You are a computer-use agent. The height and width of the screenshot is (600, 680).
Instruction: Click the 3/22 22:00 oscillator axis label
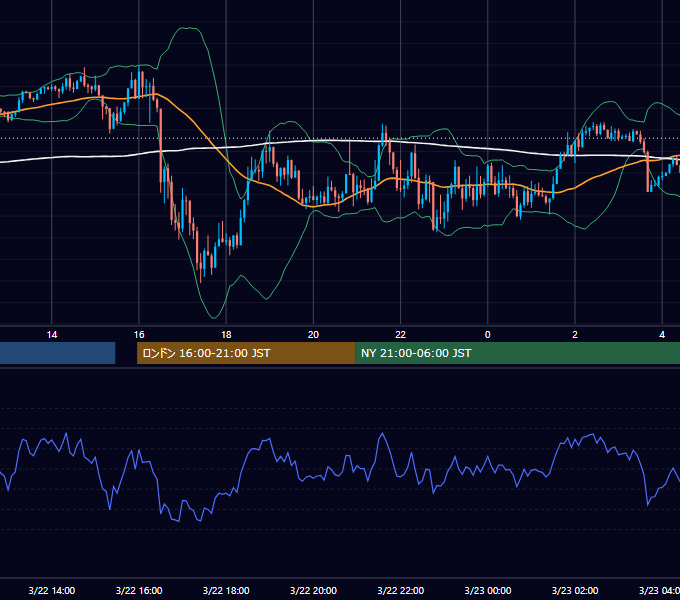click(x=400, y=590)
